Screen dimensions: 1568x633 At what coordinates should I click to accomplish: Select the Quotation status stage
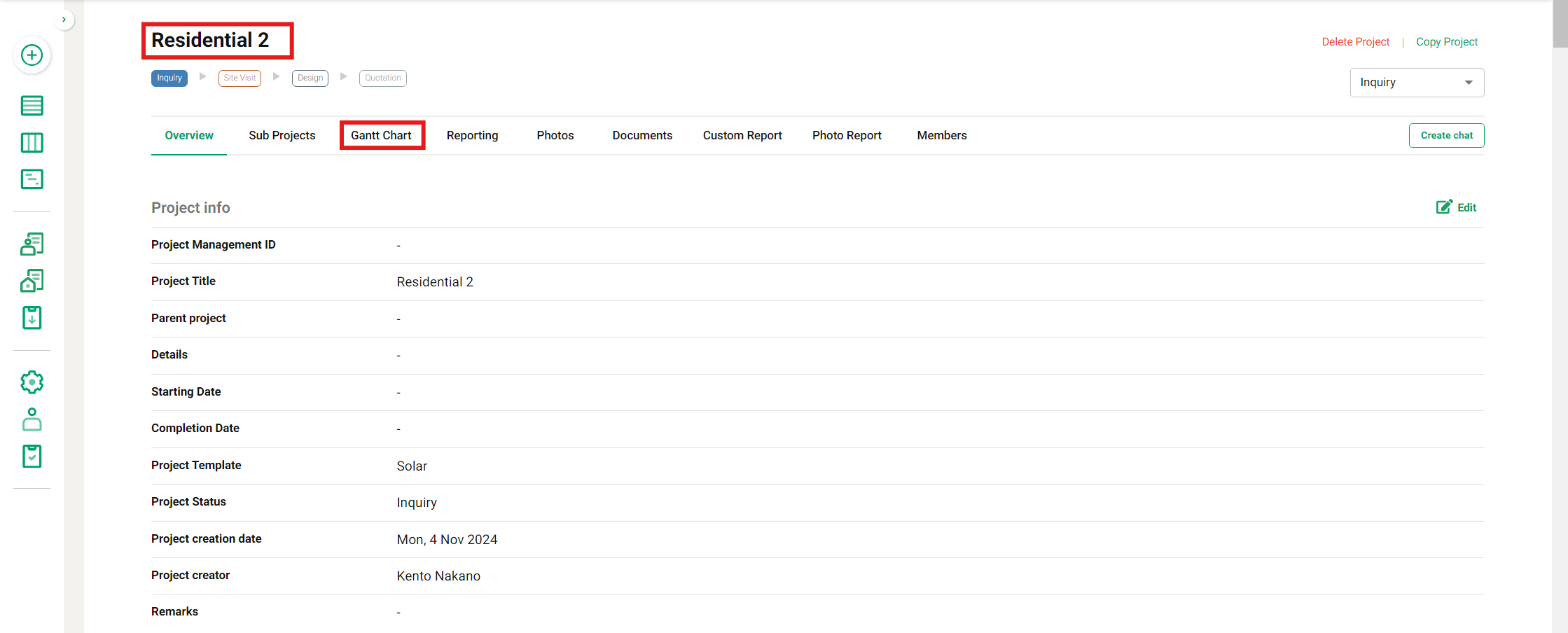(382, 78)
